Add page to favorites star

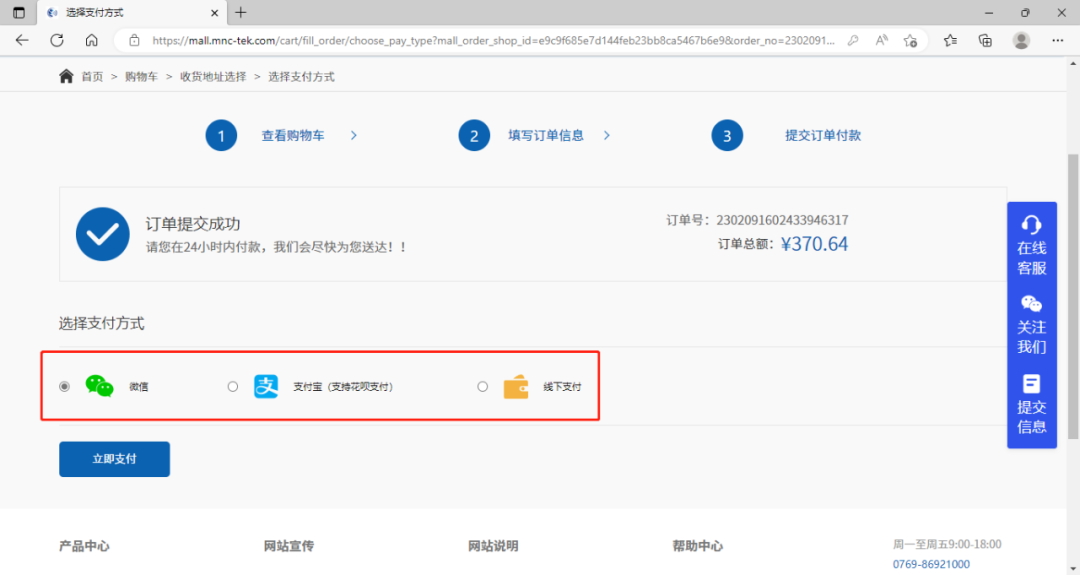(911, 41)
